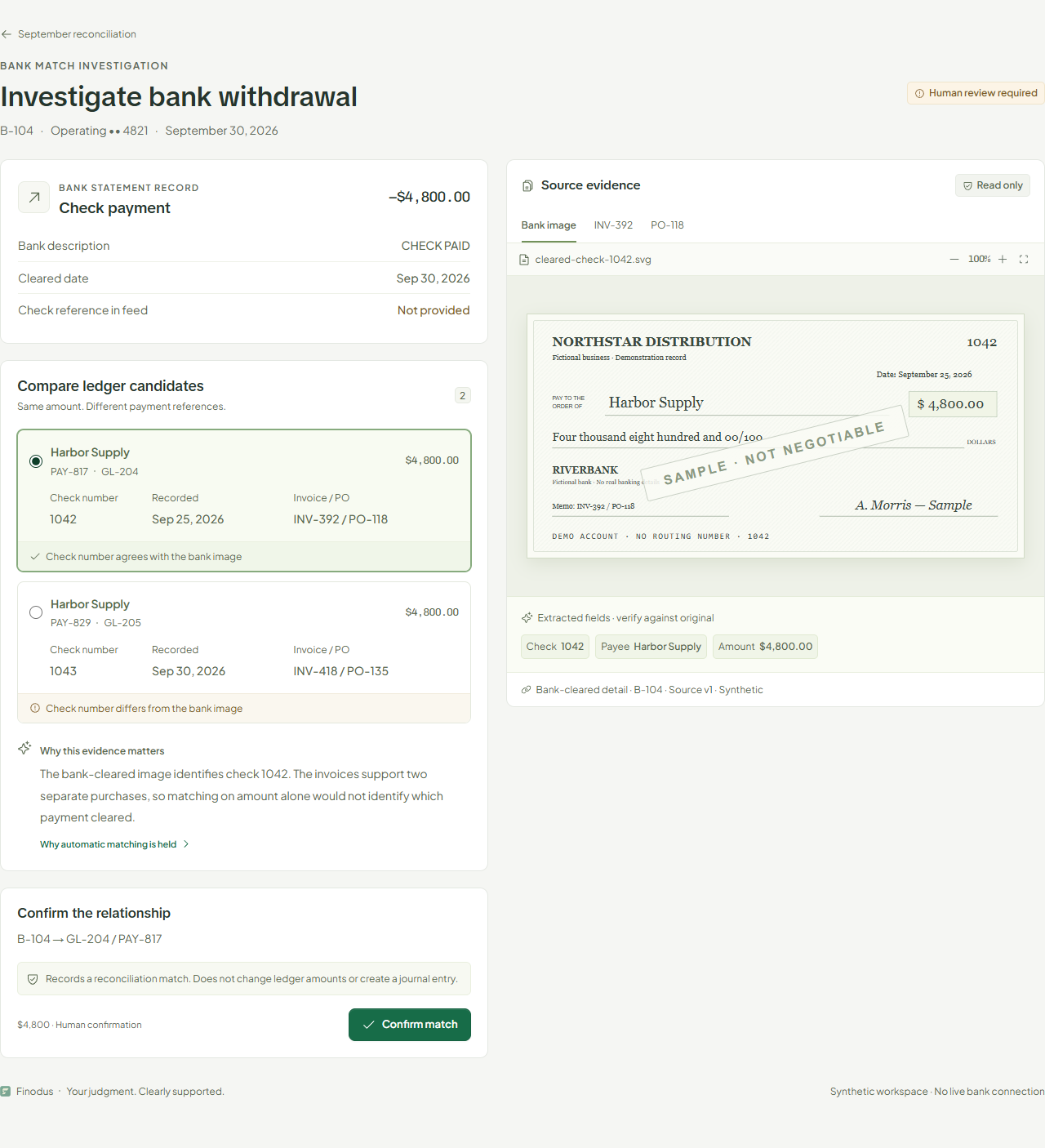Click the cleared date Sep 30, 2026
Viewport: 1045px width, 1148px height.
click(433, 278)
